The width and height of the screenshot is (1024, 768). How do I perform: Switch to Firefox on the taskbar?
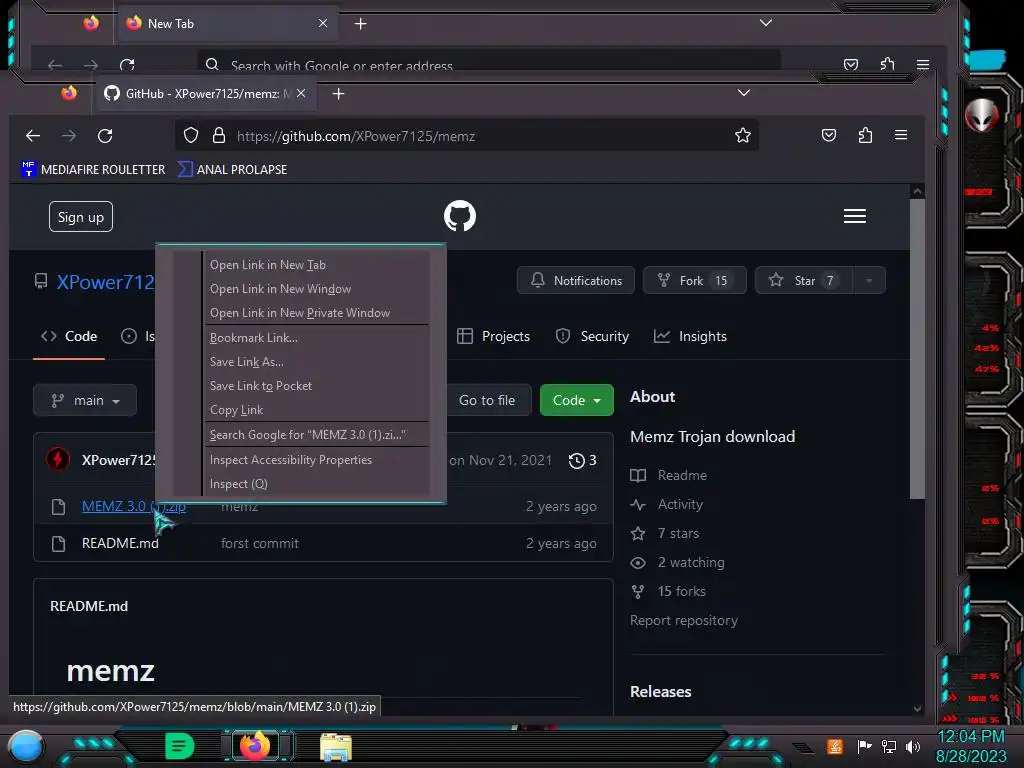255,745
